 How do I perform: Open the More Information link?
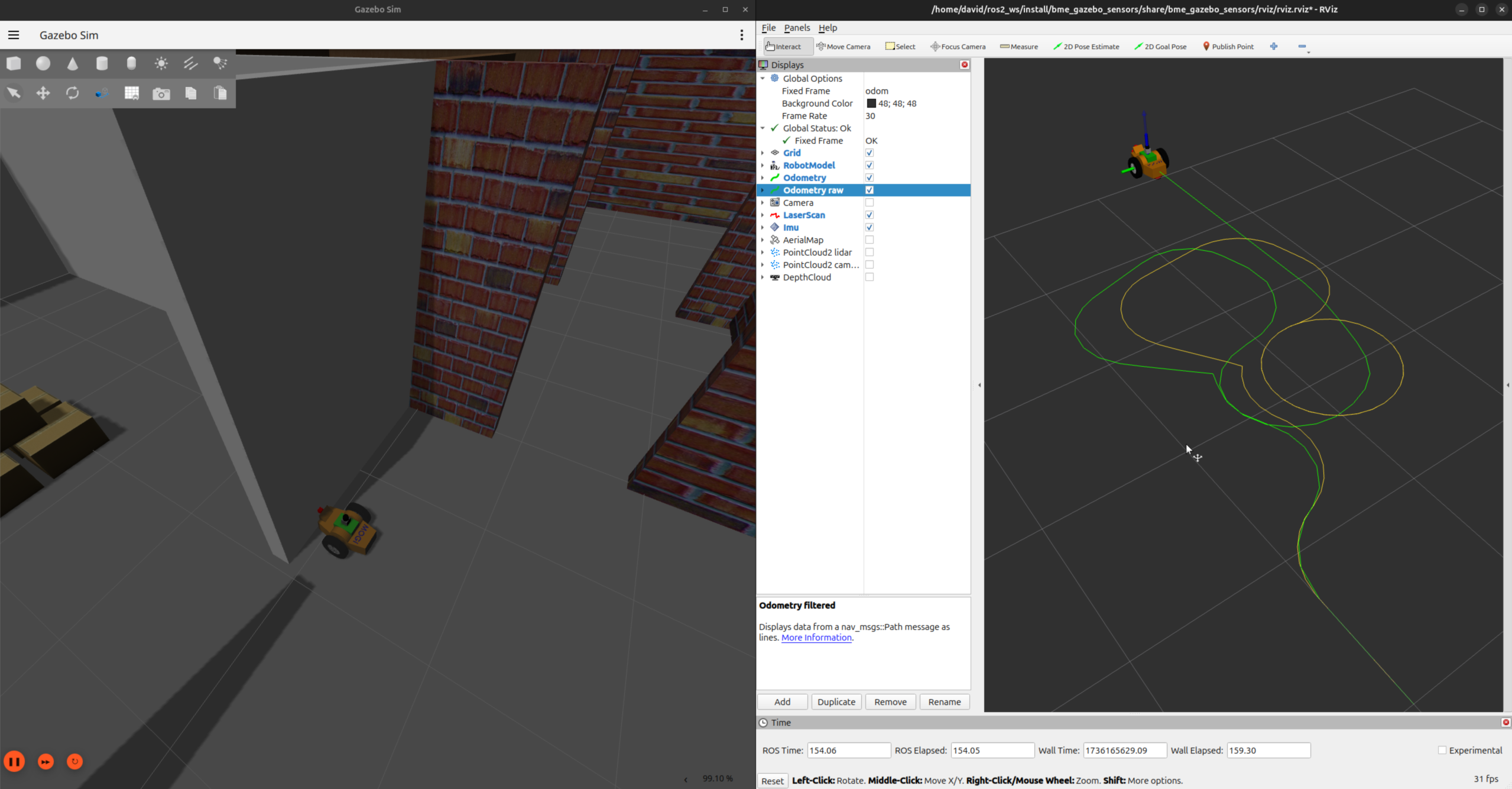pos(816,638)
